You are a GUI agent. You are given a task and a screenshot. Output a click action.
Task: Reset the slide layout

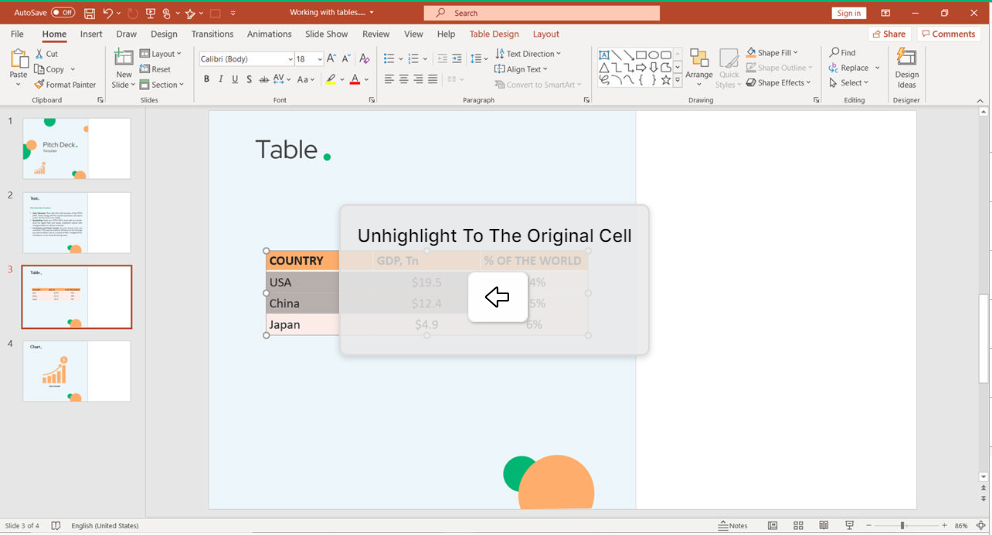pyautogui.click(x=155, y=69)
